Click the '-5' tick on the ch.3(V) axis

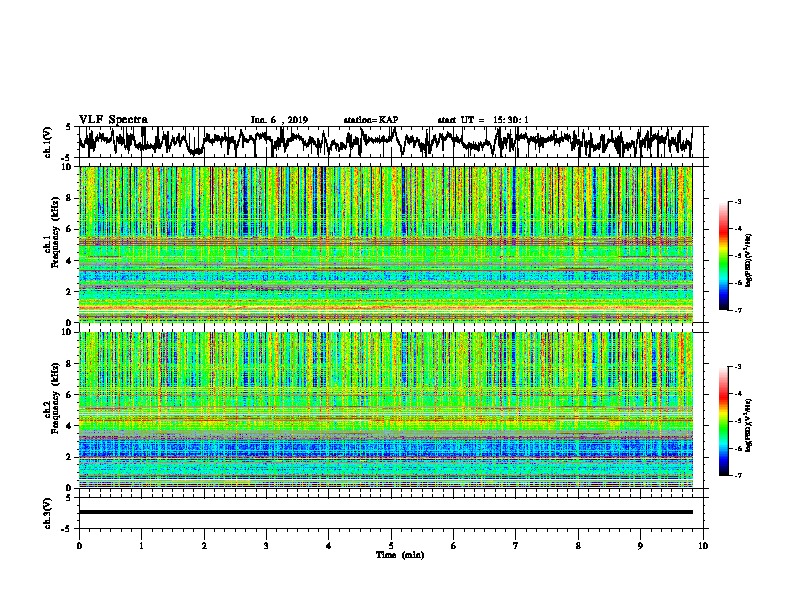[x=67, y=529]
